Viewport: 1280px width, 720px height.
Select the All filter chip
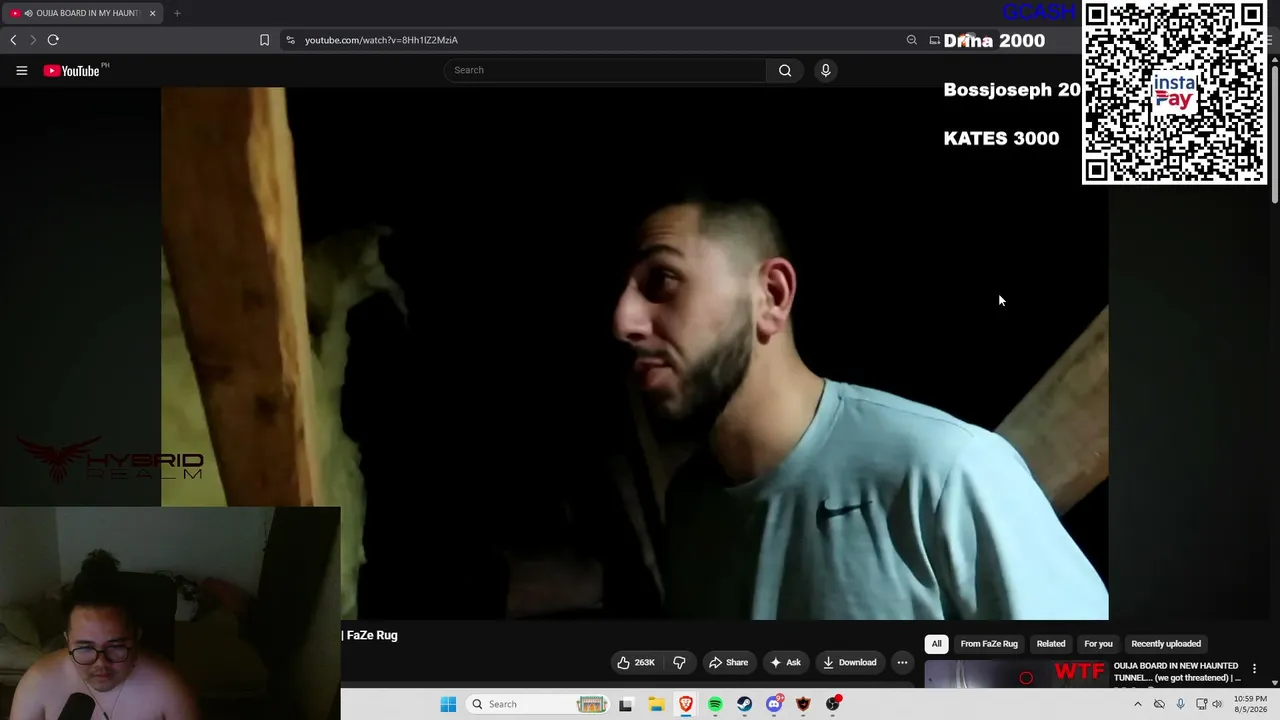936,644
